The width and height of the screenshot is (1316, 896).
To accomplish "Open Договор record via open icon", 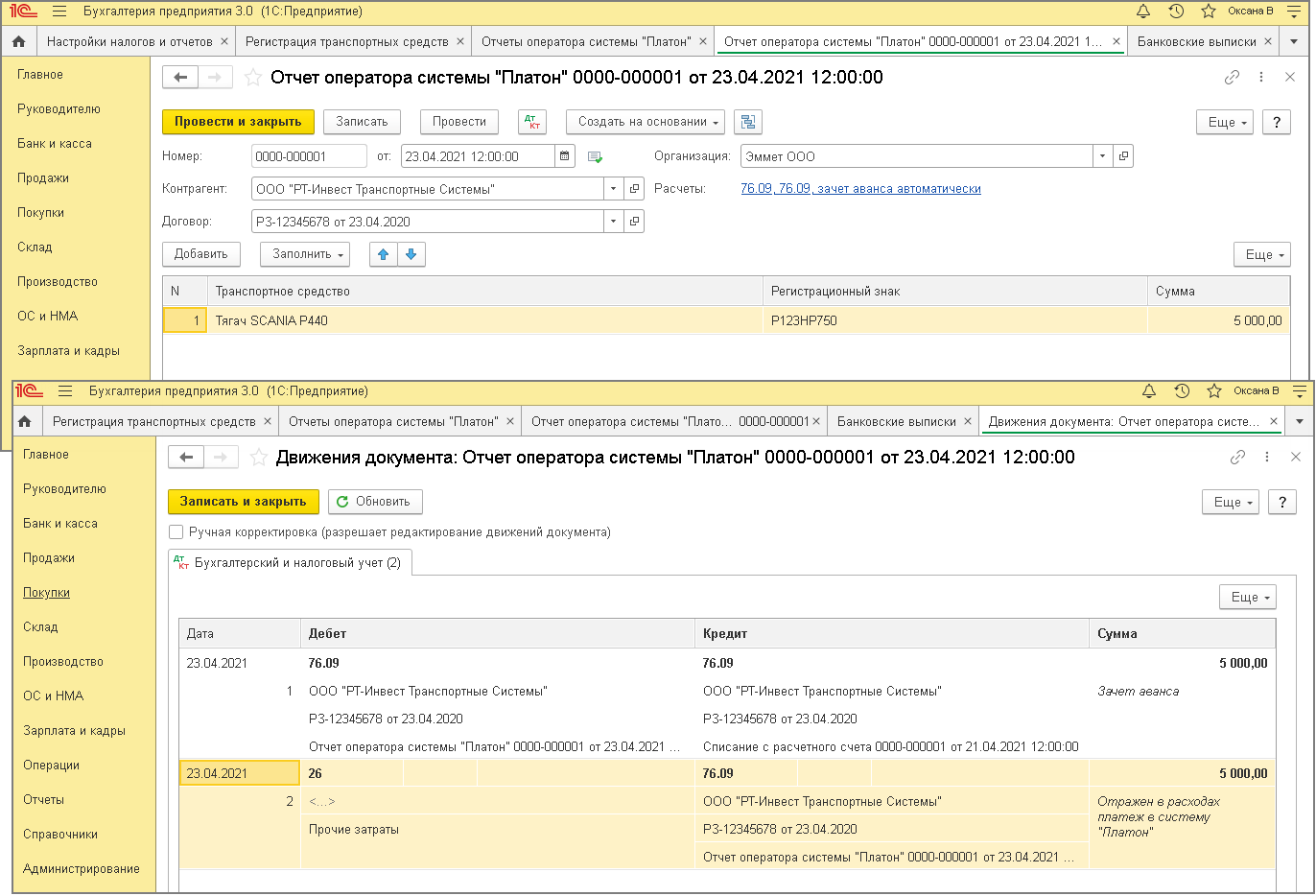I will coord(634,222).
